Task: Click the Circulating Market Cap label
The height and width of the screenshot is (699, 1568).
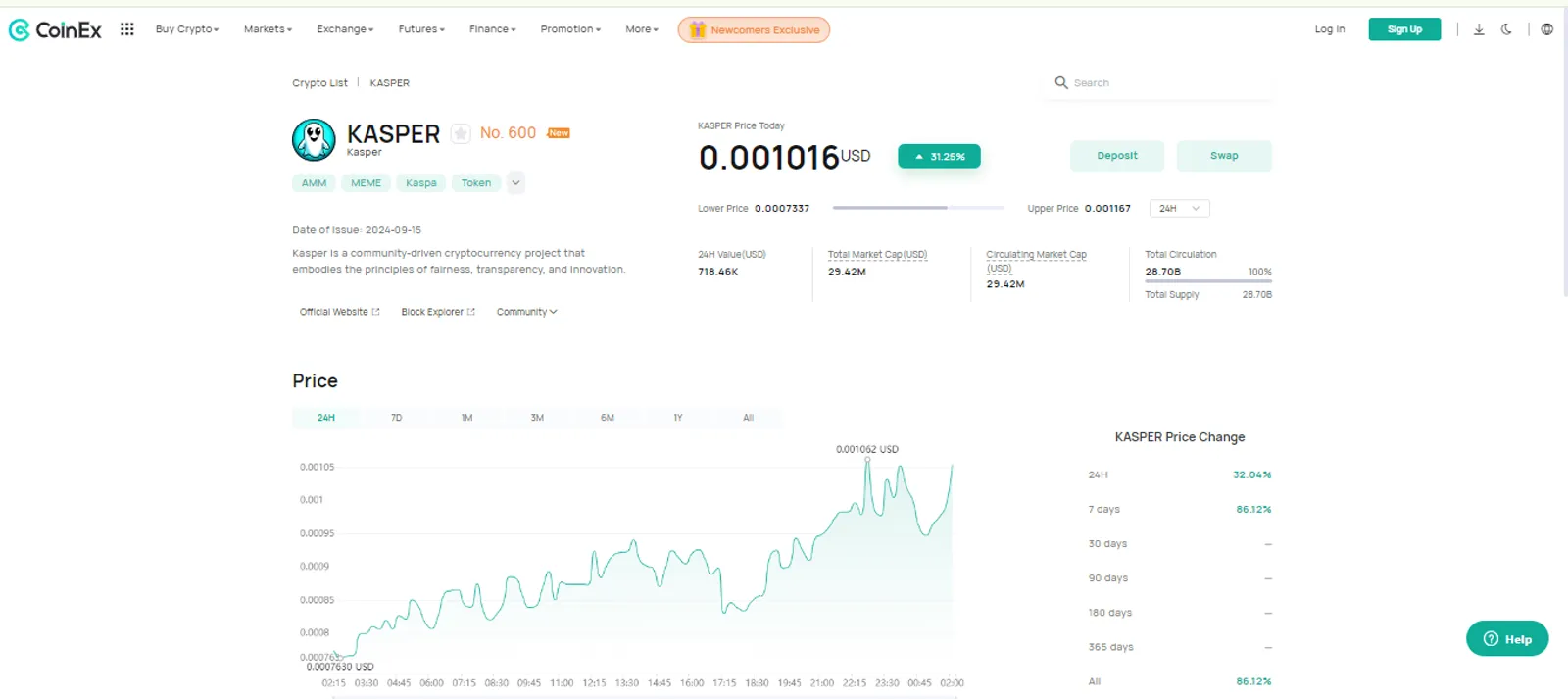Action: 1036,261
